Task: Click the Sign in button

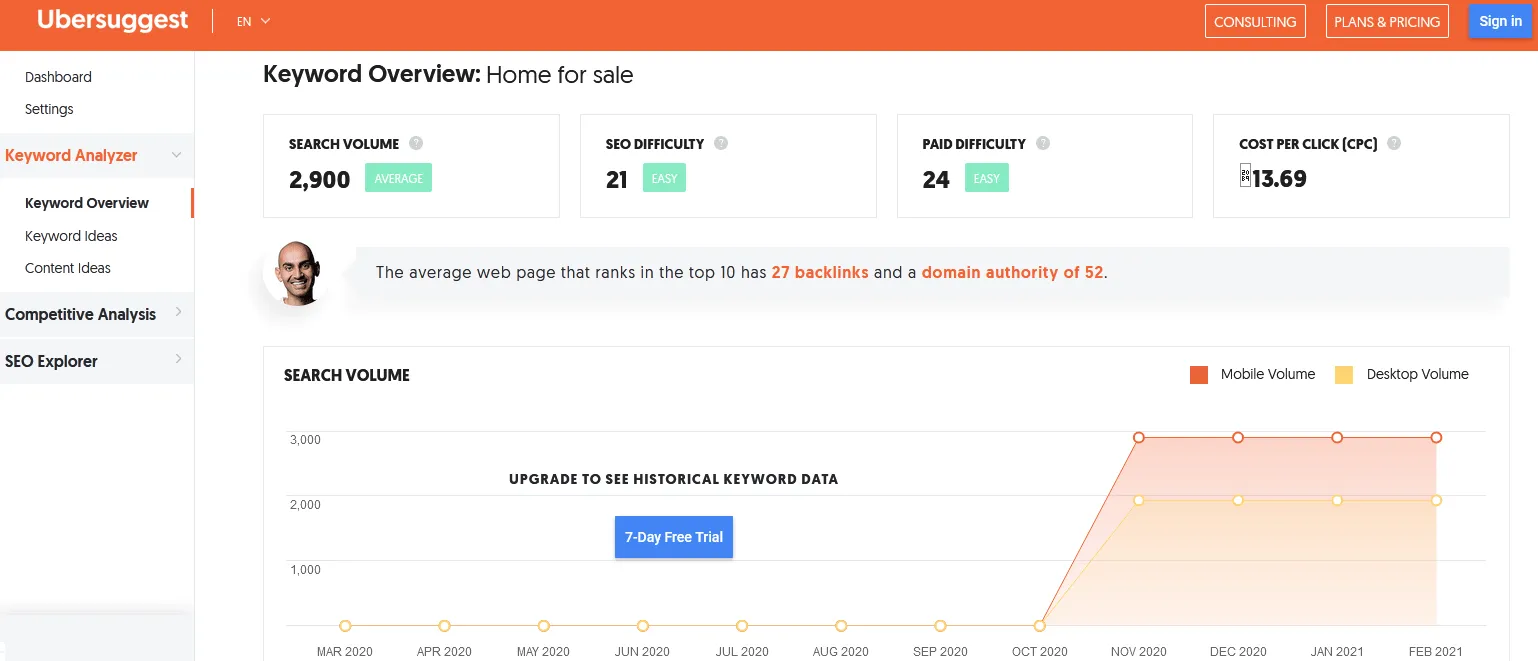Action: click(x=1500, y=21)
